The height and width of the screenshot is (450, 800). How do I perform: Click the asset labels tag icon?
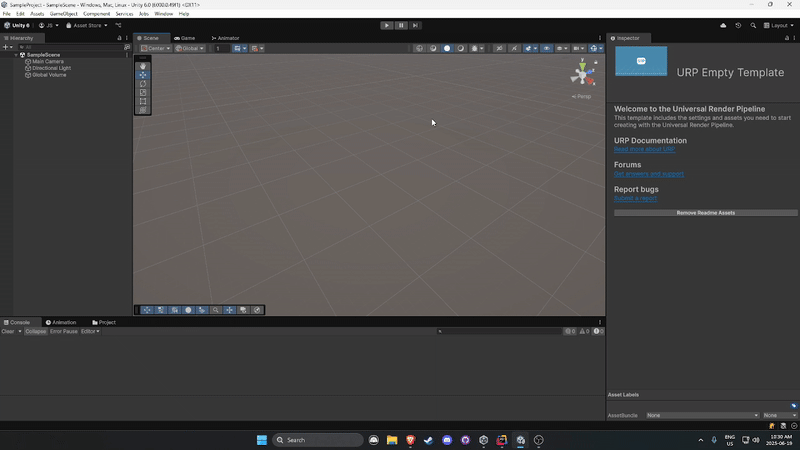(794, 406)
